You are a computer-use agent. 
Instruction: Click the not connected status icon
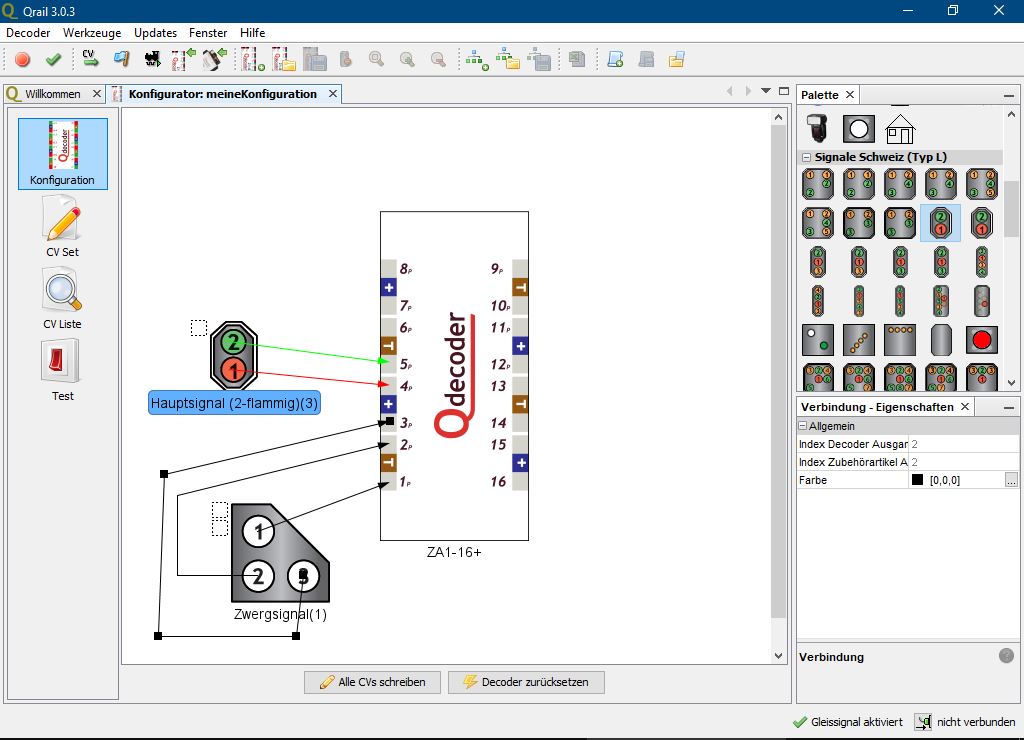pos(923,722)
